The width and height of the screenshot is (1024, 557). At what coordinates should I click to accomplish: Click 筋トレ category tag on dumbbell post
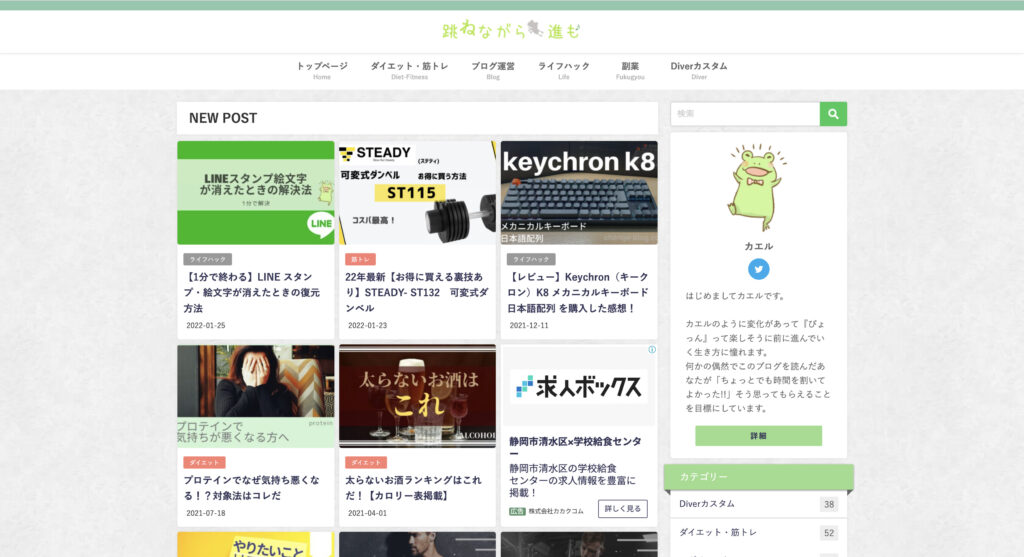point(360,259)
